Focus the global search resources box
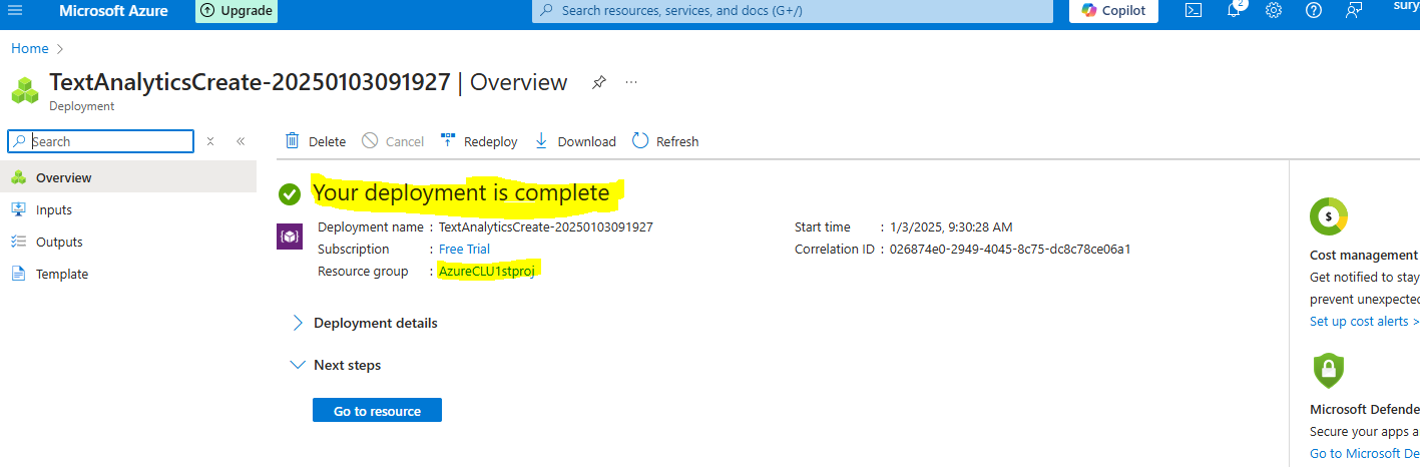 pyautogui.click(x=792, y=11)
